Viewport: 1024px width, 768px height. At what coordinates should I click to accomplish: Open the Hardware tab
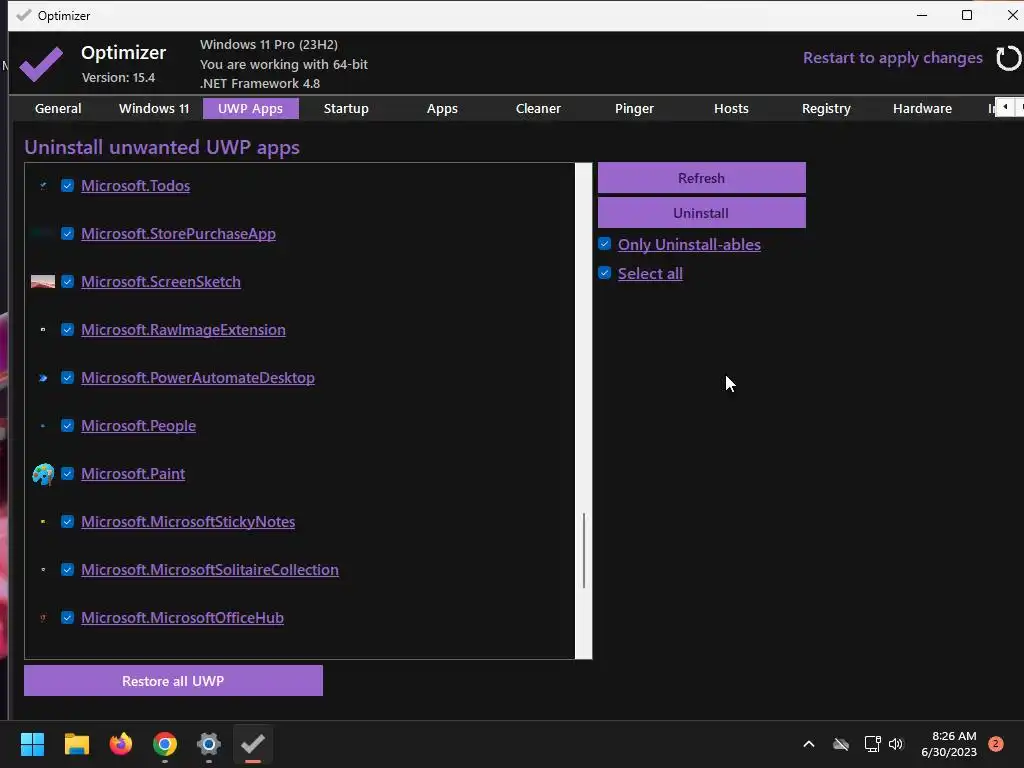coord(922,108)
